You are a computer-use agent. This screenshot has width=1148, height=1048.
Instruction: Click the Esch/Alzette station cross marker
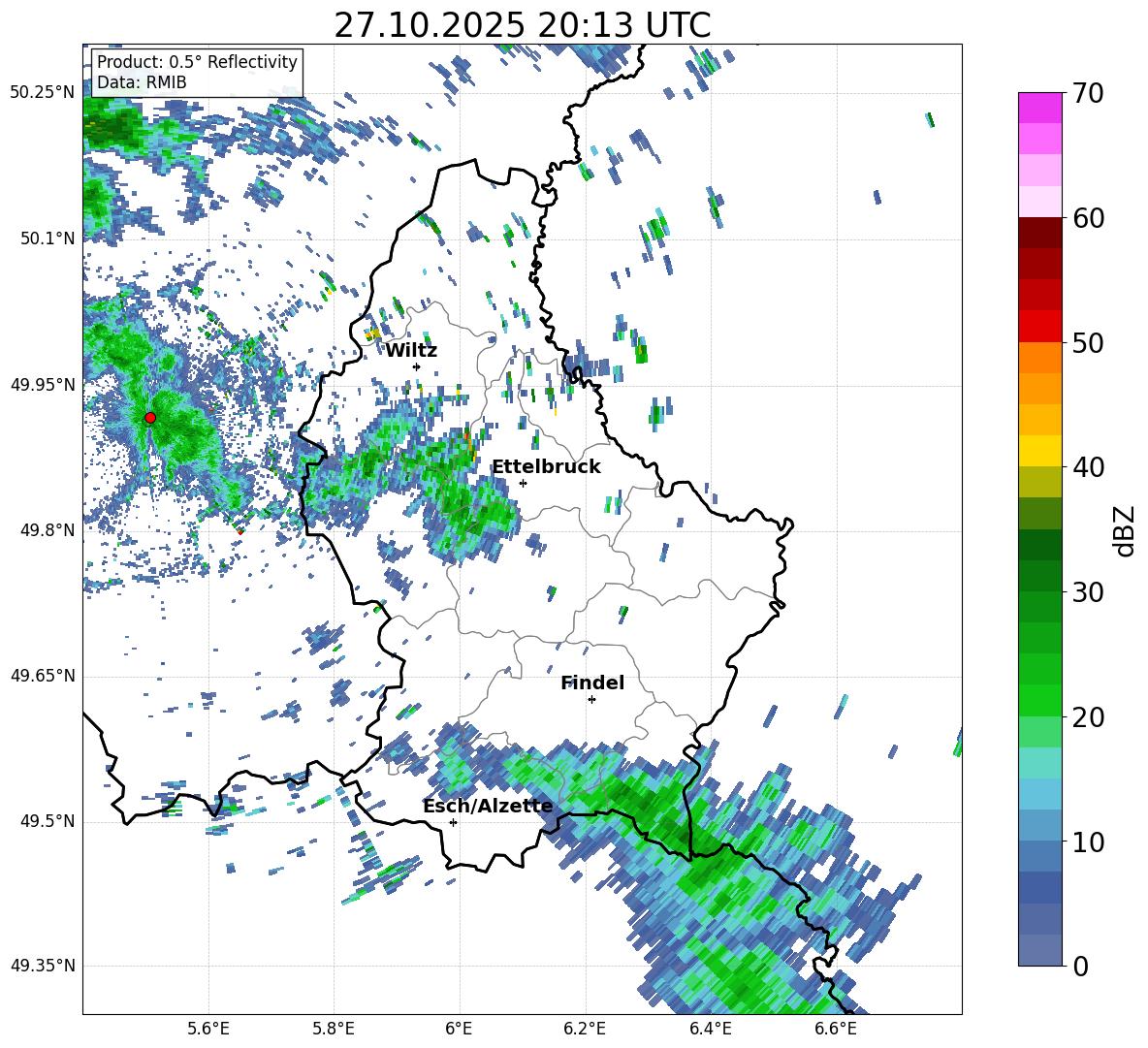click(453, 822)
